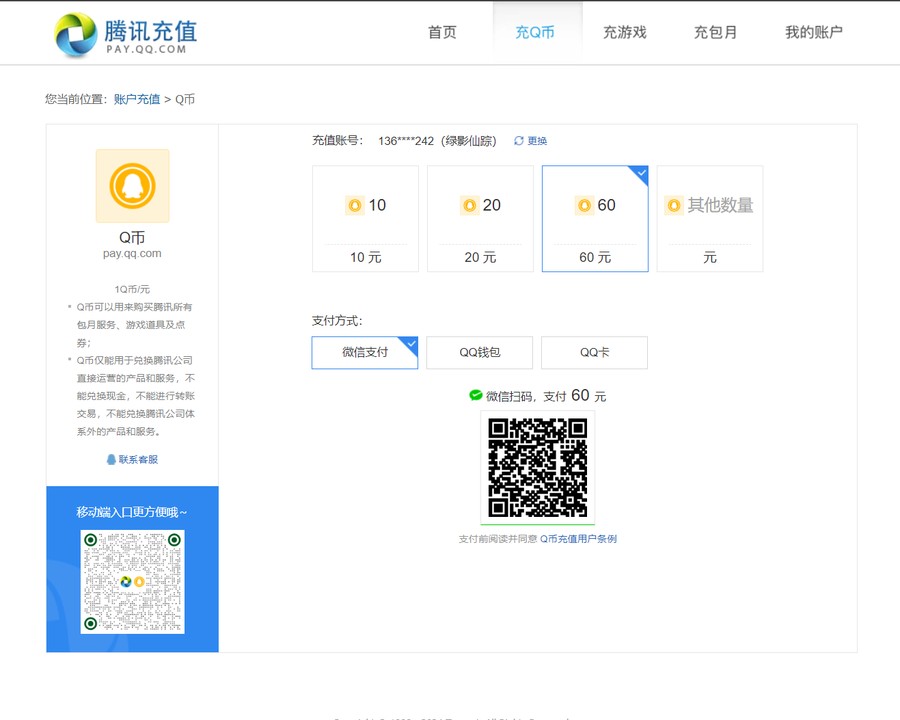Click the Tencent Pay logo
900x720 pixels.
[x=120, y=35]
